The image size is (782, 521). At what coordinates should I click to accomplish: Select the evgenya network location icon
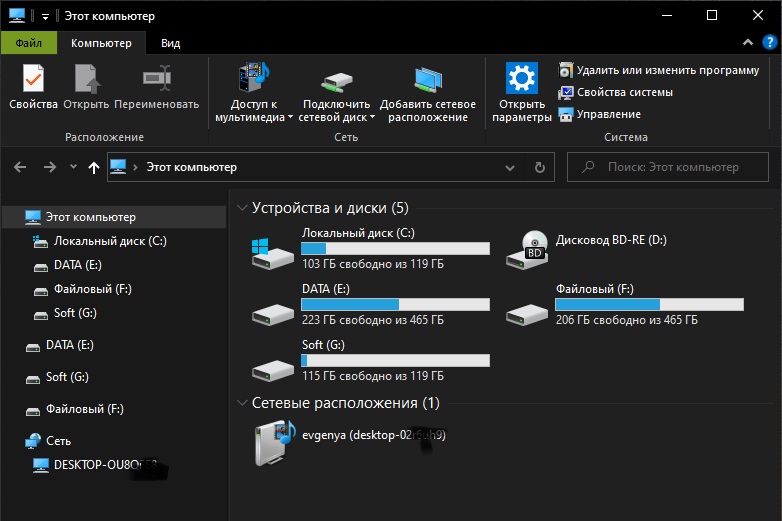[x=272, y=442]
